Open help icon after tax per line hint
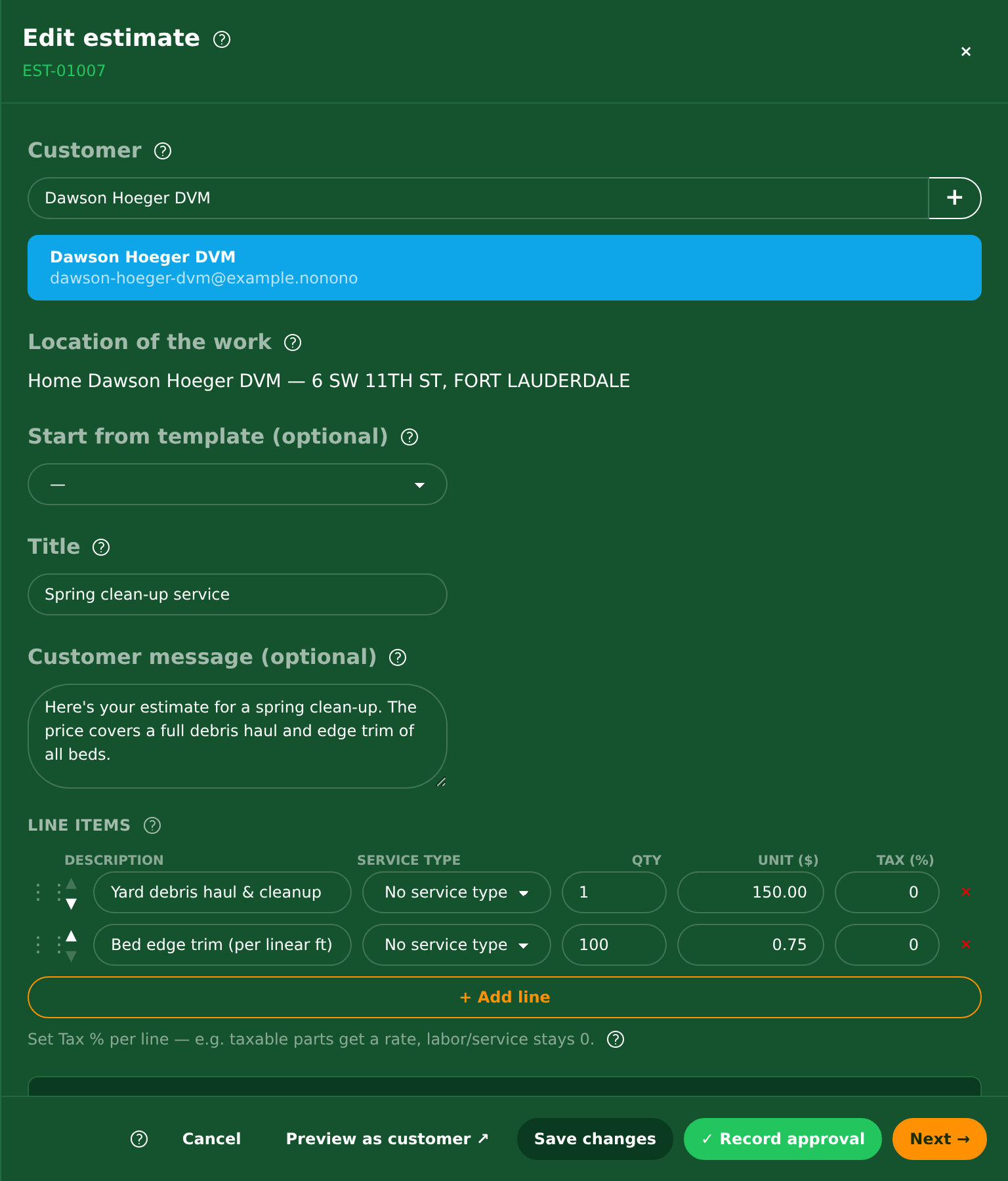1008x1181 pixels. 616,1039
